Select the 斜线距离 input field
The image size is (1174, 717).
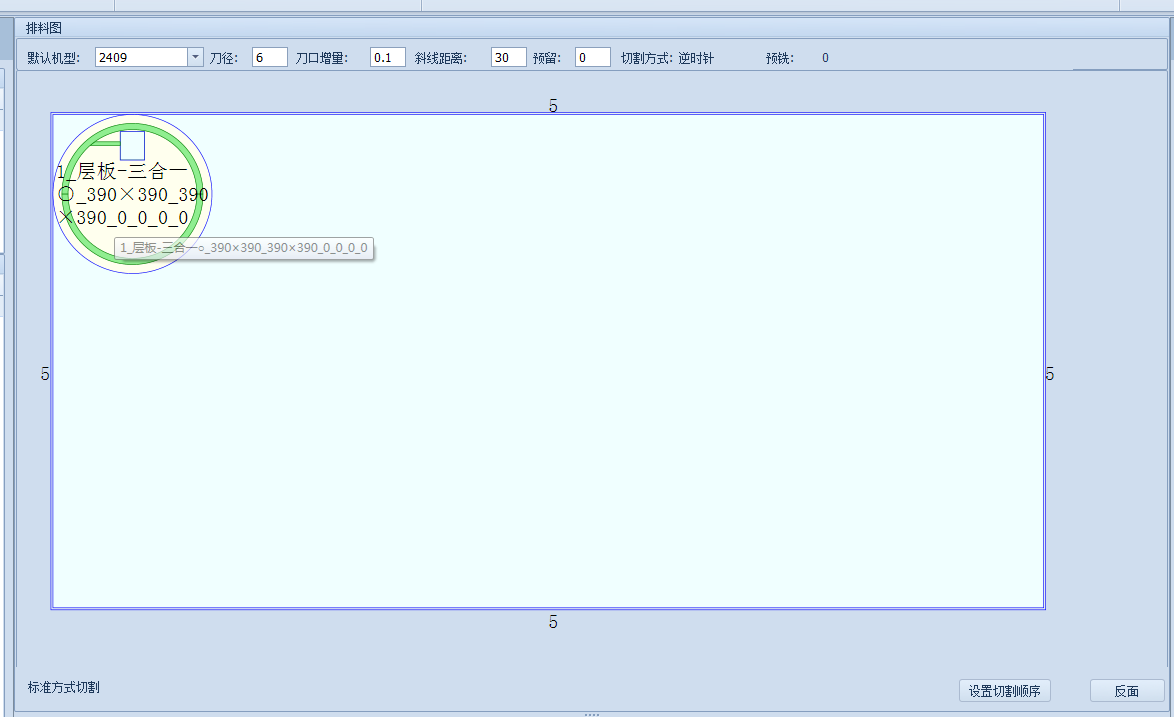click(x=508, y=58)
